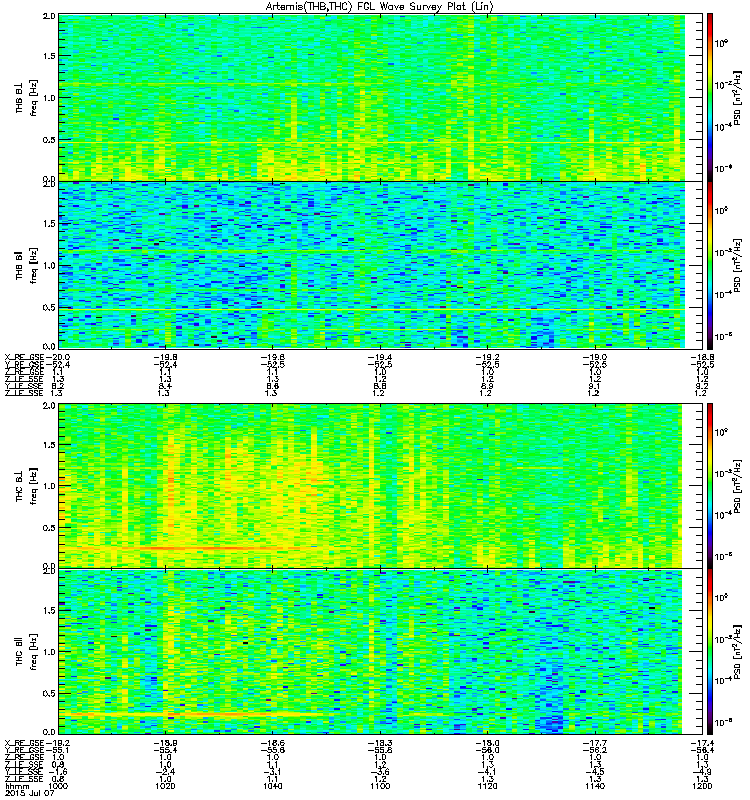
Task: Click the plot title Artemis FGL Wave Survey
Action: [379, 6]
